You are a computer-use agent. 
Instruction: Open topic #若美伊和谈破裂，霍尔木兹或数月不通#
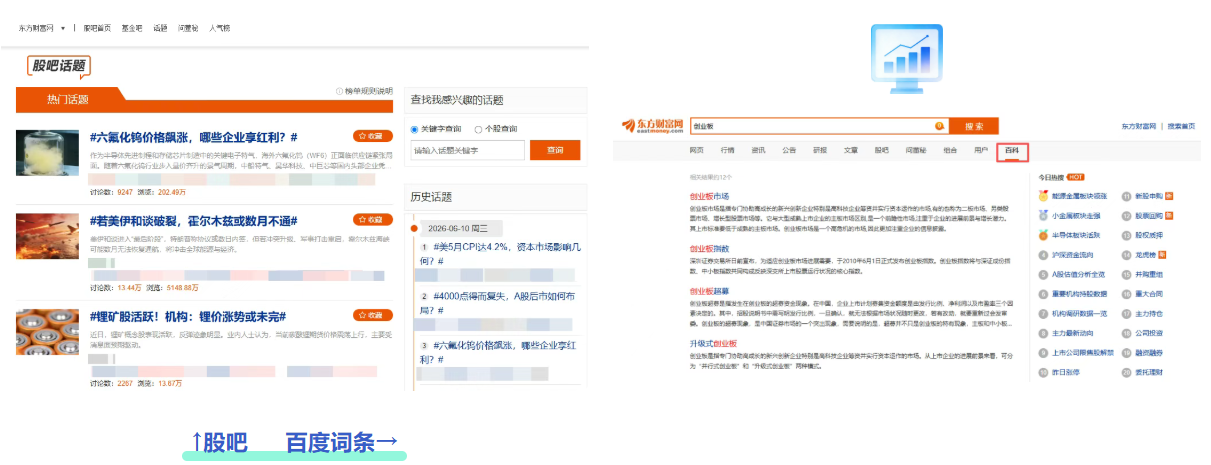pos(194,220)
